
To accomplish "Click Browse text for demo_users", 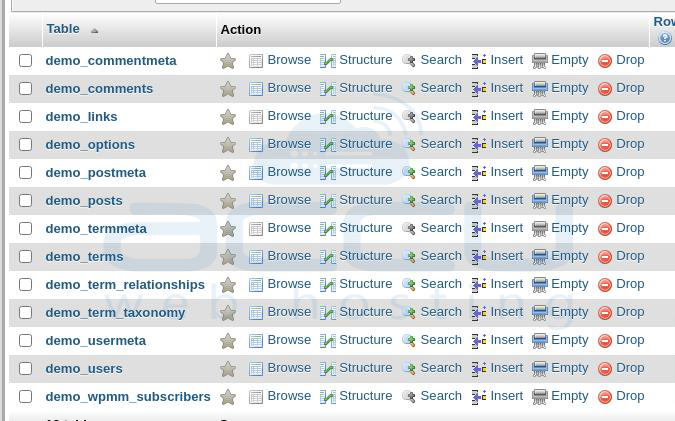I will [x=289, y=368].
